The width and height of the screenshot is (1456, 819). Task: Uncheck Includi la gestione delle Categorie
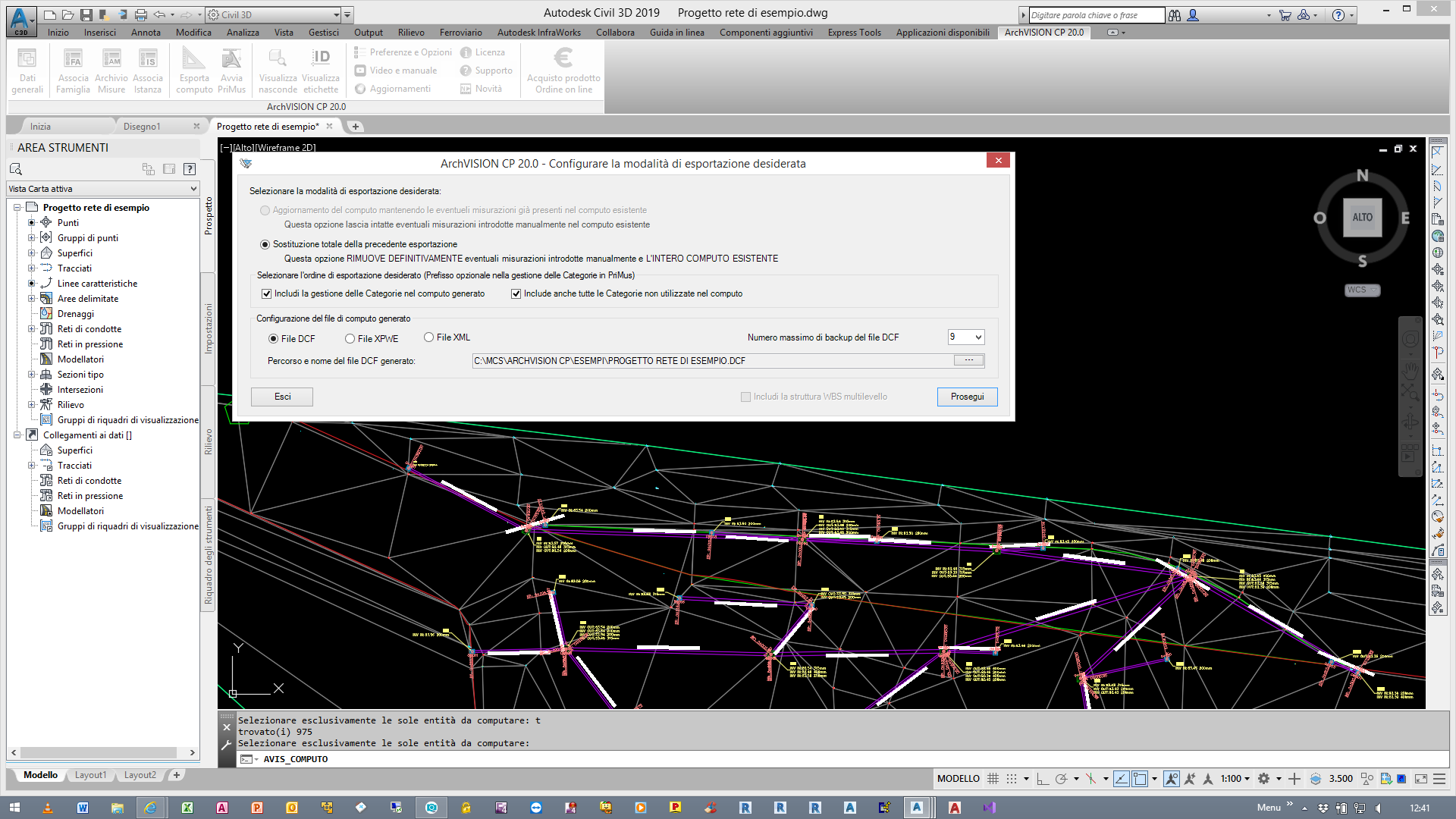click(x=266, y=294)
